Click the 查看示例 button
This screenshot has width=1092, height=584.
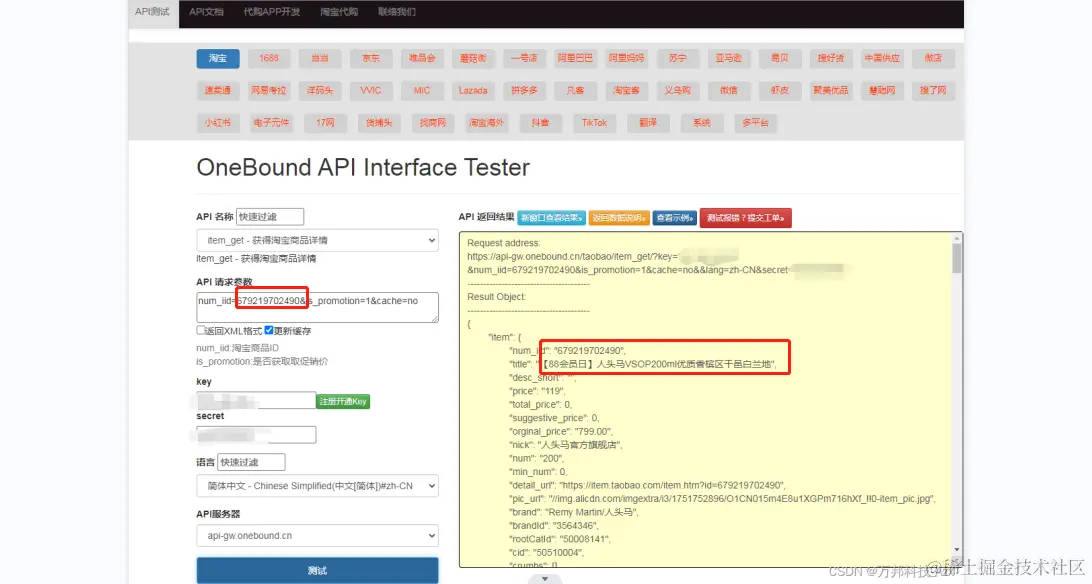pyautogui.click(x=675, y=218)
